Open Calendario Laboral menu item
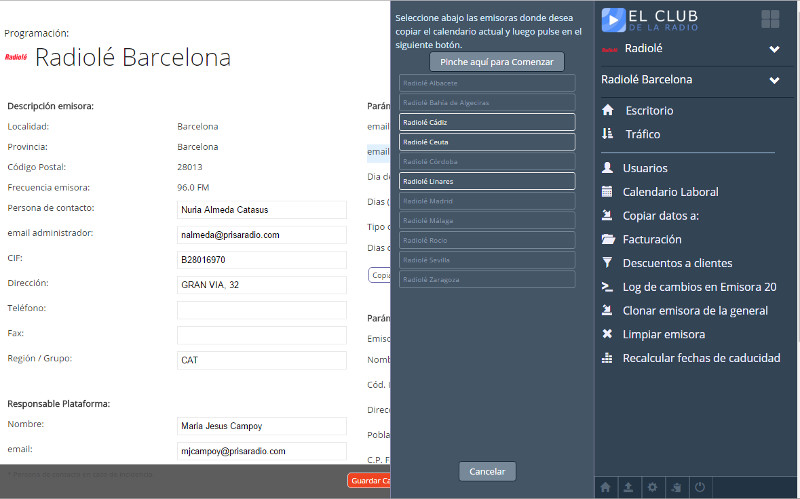 [670, 192]
